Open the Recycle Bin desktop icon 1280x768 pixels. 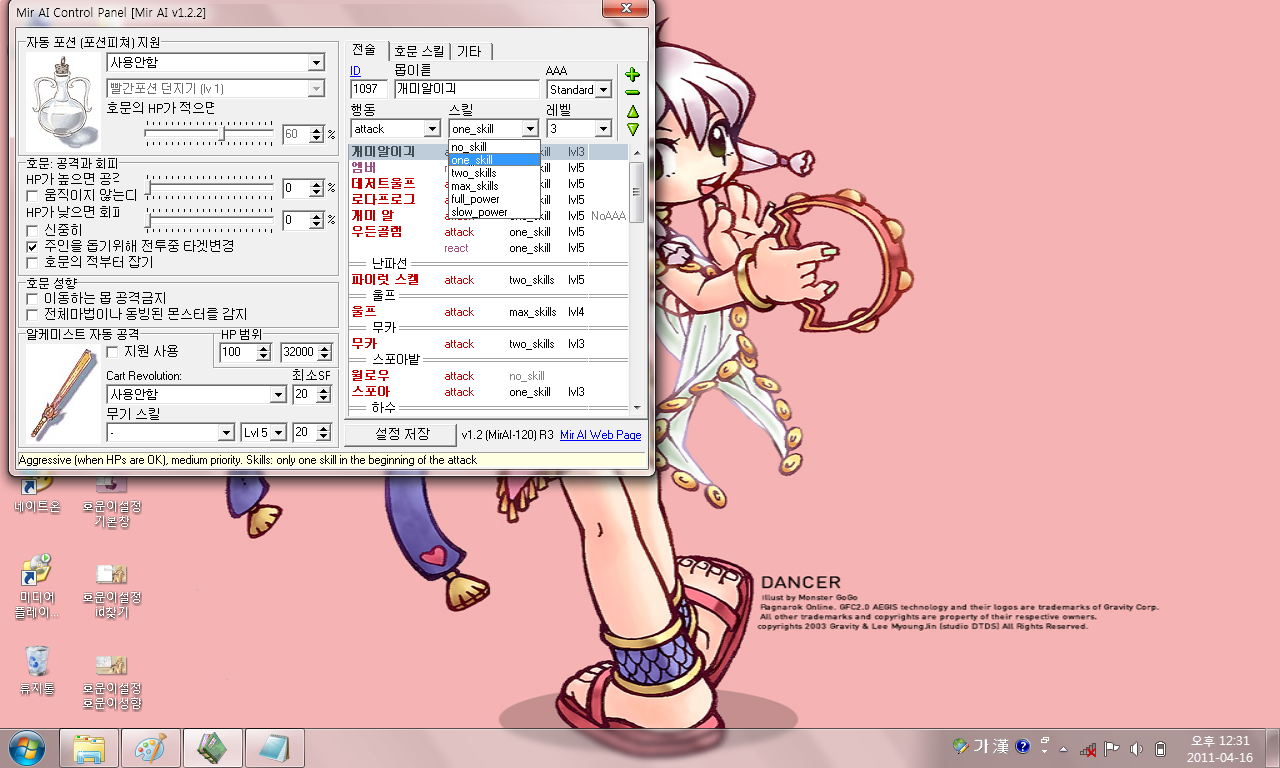click(37, 661)
